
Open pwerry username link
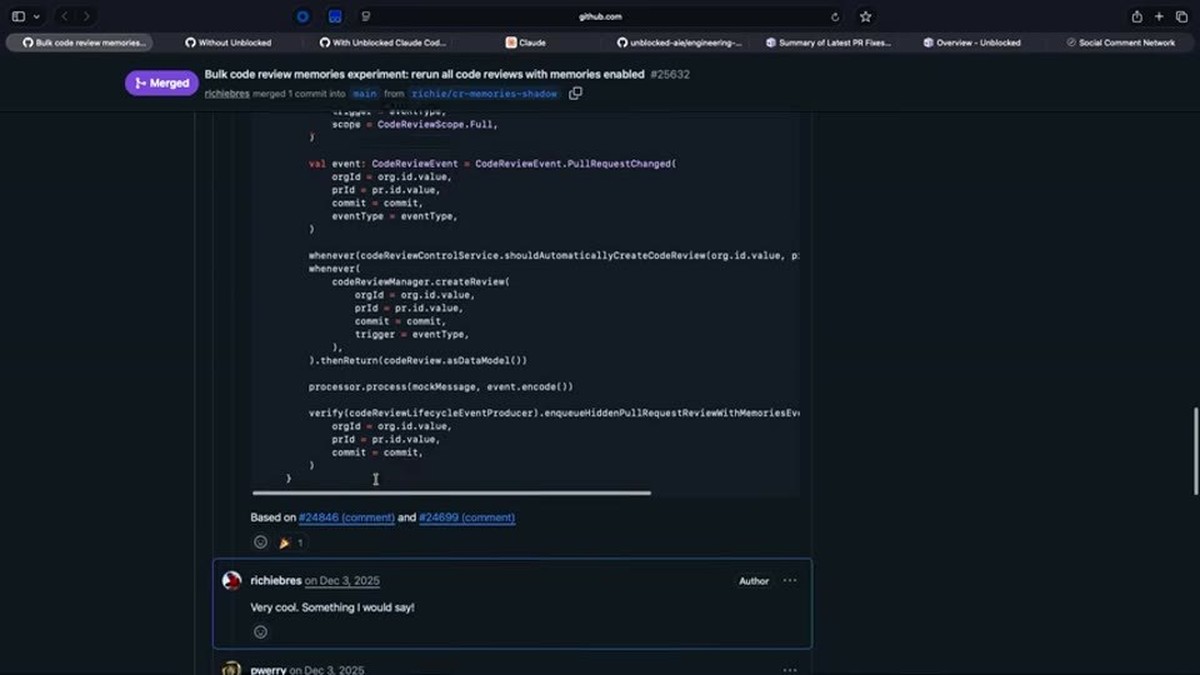pyautogui.click(x=268, y=670)
